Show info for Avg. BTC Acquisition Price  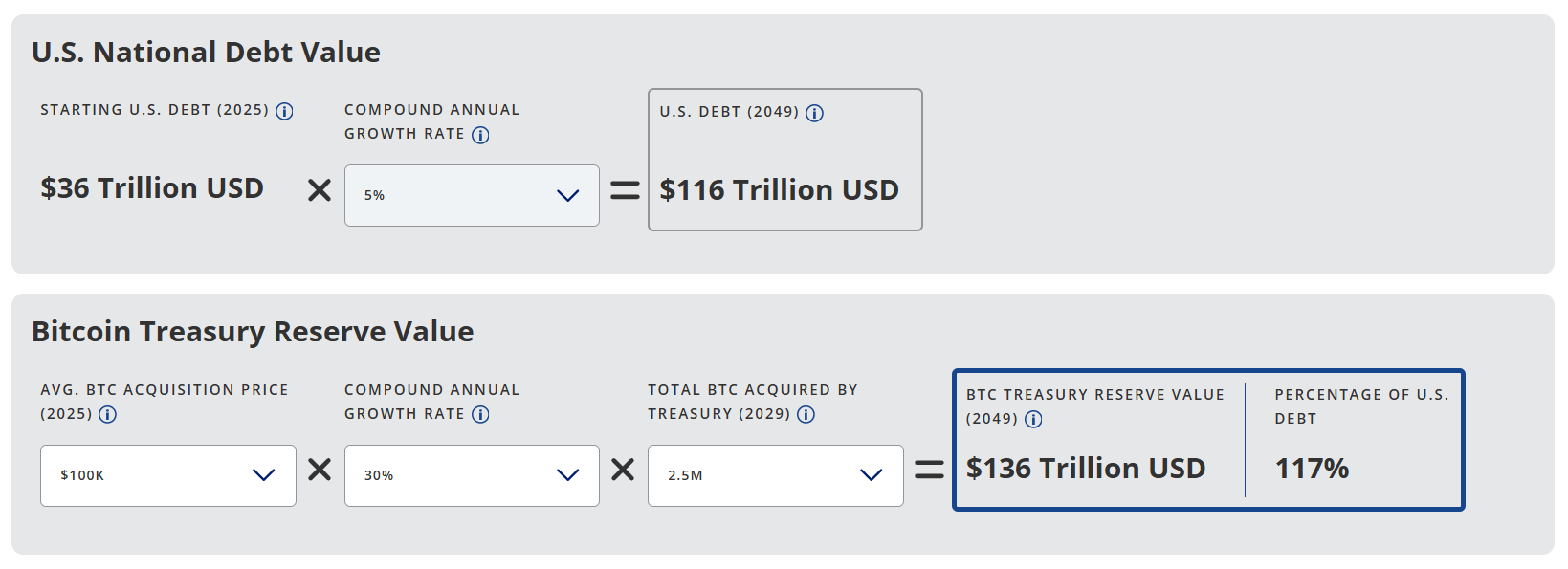point(108,414)
